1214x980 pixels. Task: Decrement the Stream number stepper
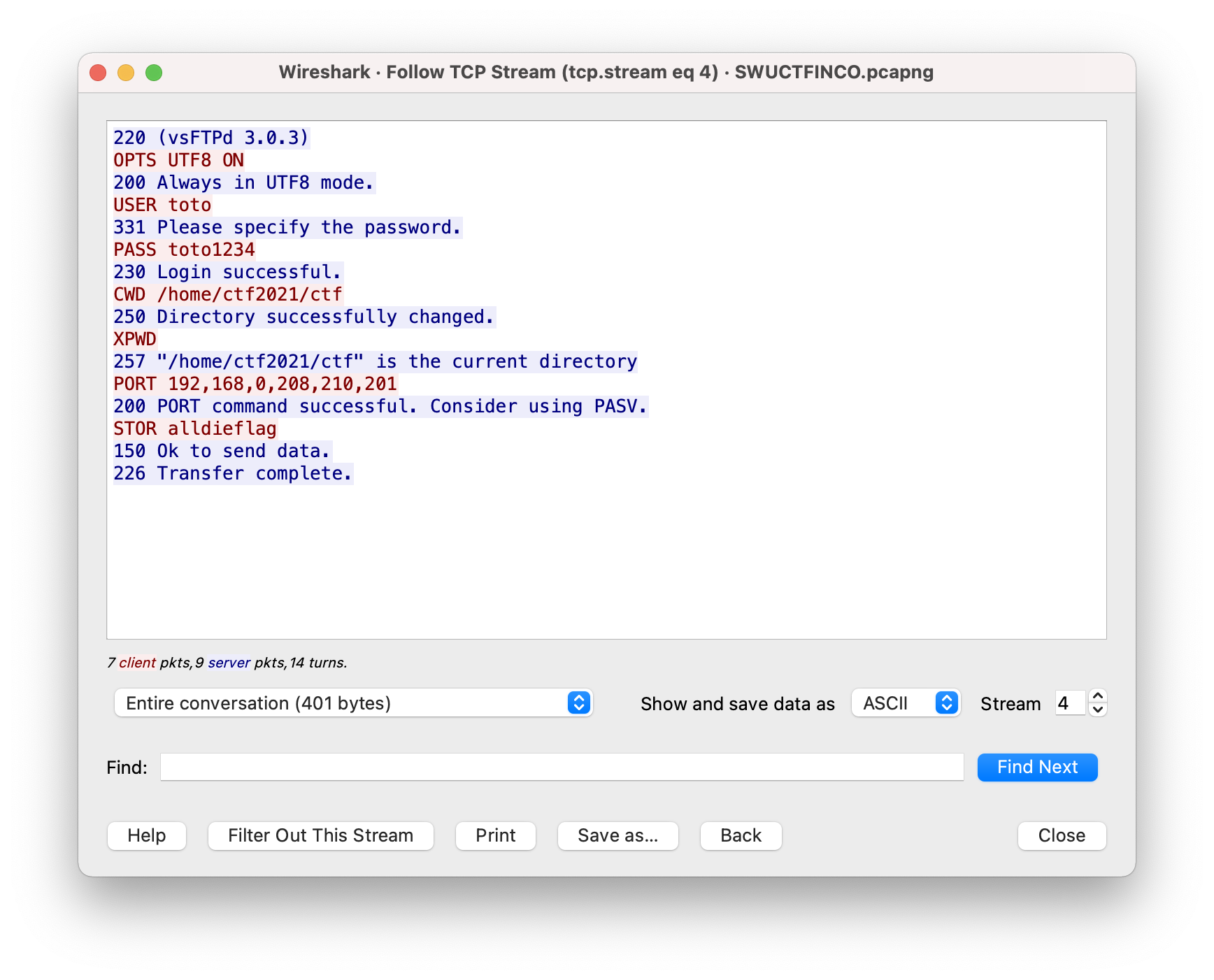1098,709
